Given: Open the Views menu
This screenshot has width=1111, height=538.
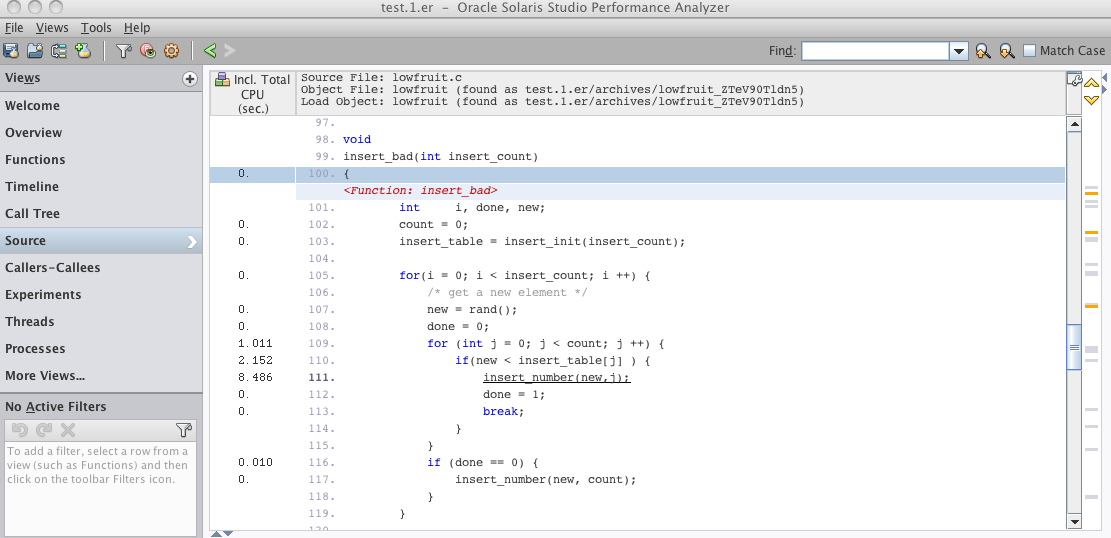Looking at the screenshot, I should pos(52,28).
